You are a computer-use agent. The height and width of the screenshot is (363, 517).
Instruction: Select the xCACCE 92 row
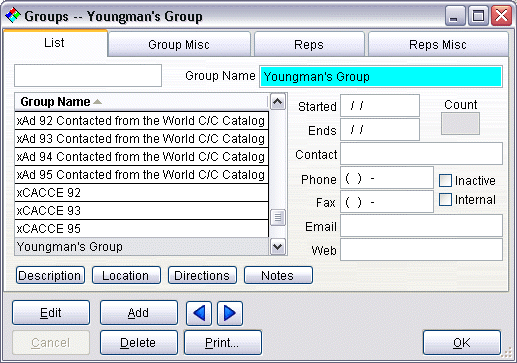pos(142,192)
